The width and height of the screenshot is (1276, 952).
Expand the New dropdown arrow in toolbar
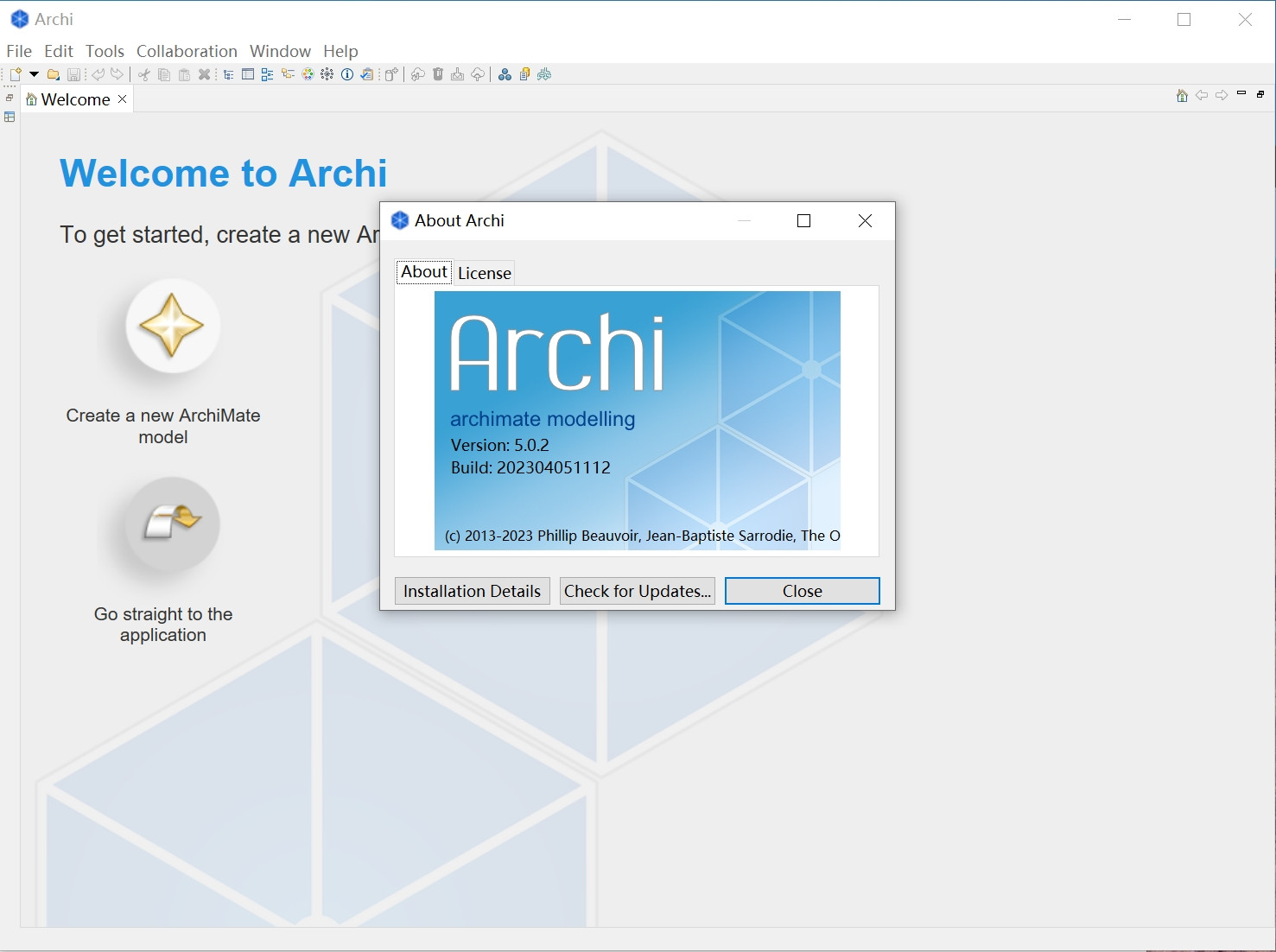[x=34, y=74]
